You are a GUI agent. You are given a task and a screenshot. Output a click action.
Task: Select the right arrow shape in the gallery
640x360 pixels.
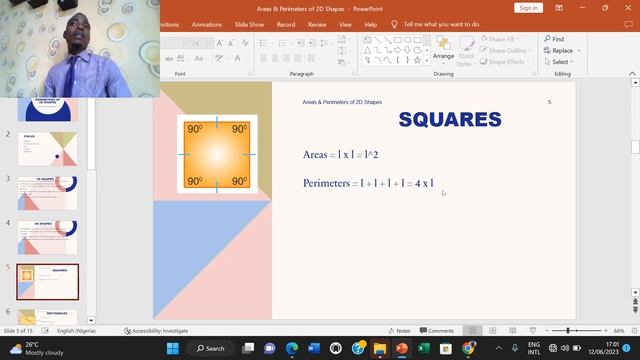coord(397,50)
